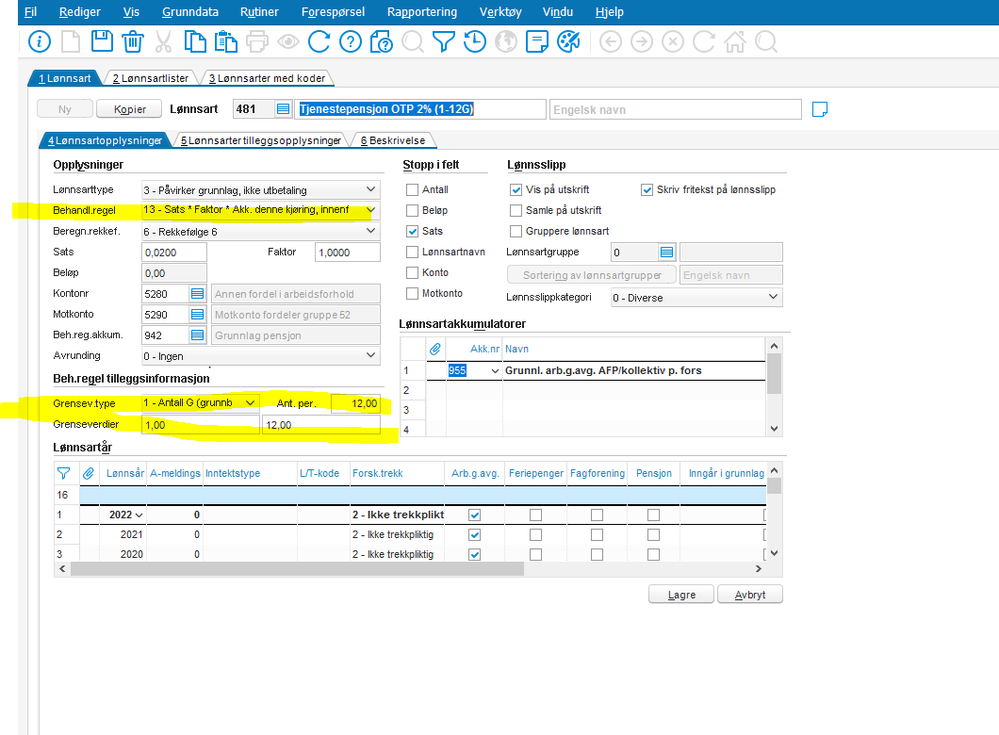999x735 pixels.
Task: Open the Grensev.type dropdown
Action: (200, 403)
